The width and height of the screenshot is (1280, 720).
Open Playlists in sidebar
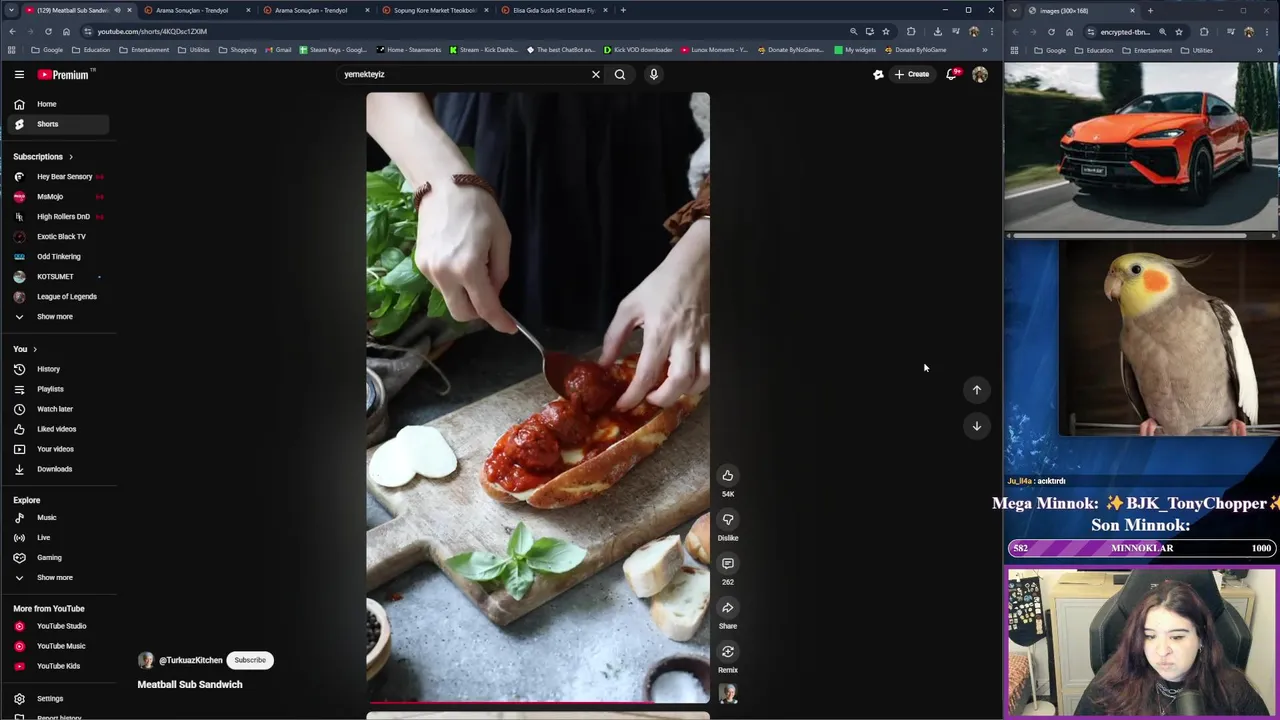tap(59, 389)
